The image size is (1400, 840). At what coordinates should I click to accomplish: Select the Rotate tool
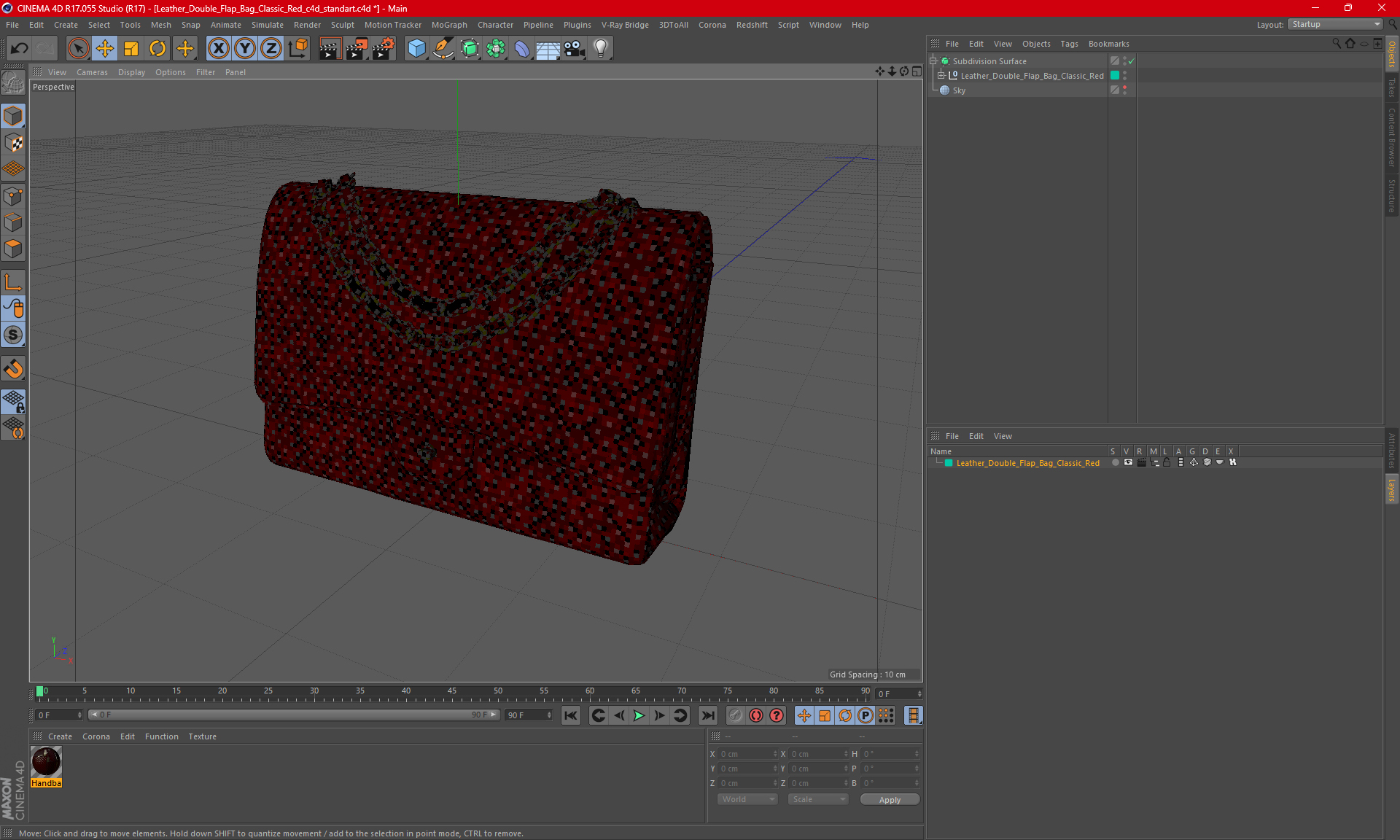point(157,49)
